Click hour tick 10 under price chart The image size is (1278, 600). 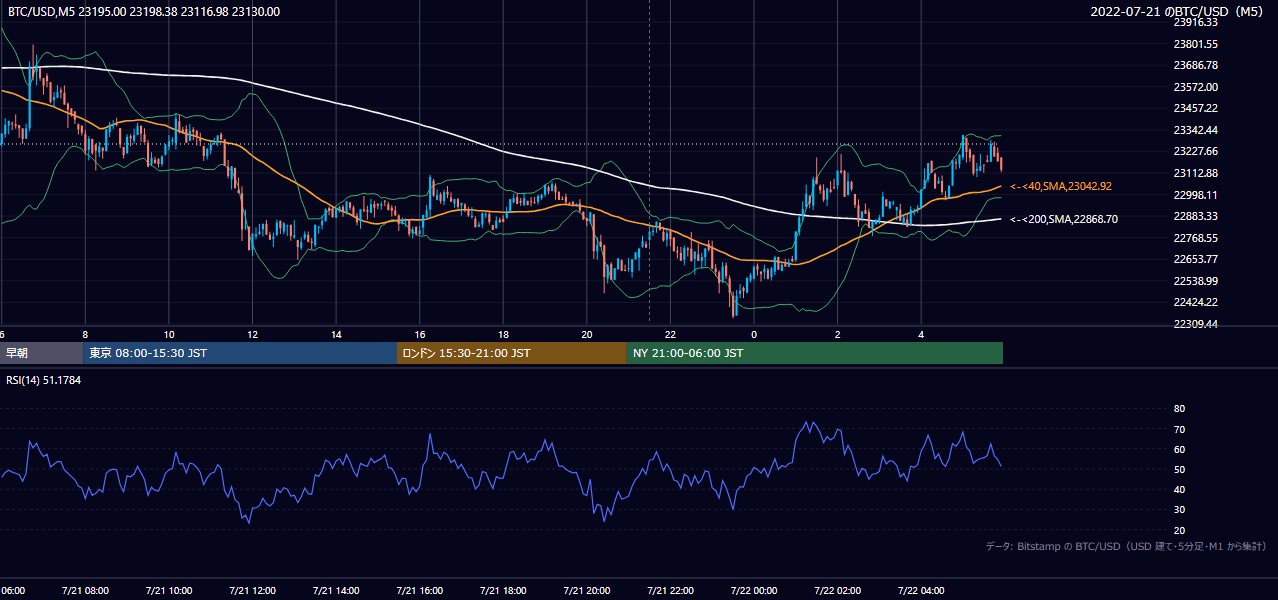pyautogui.click(x=169, y=334)
